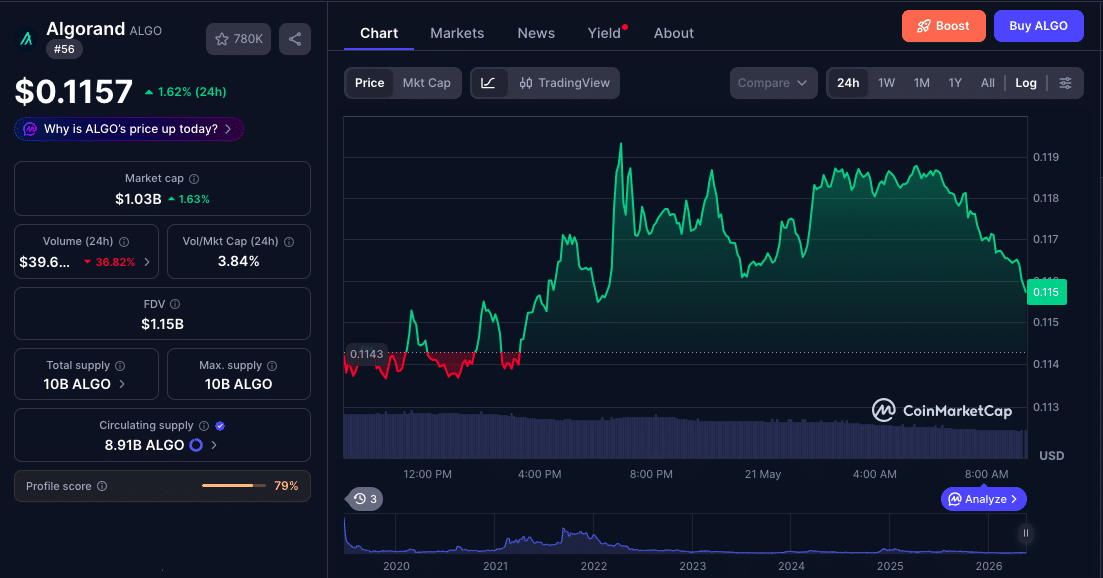Click the circulating supply progress ring icon
Viewport: 1103px width, 578px height.
196,445
